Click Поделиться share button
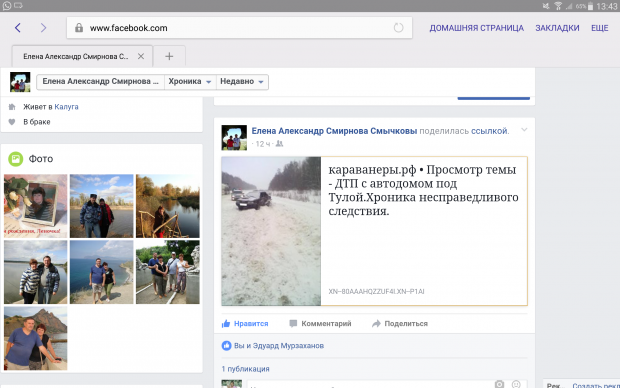The width and height of the screenshot is (620, 388). click(400, 324)
